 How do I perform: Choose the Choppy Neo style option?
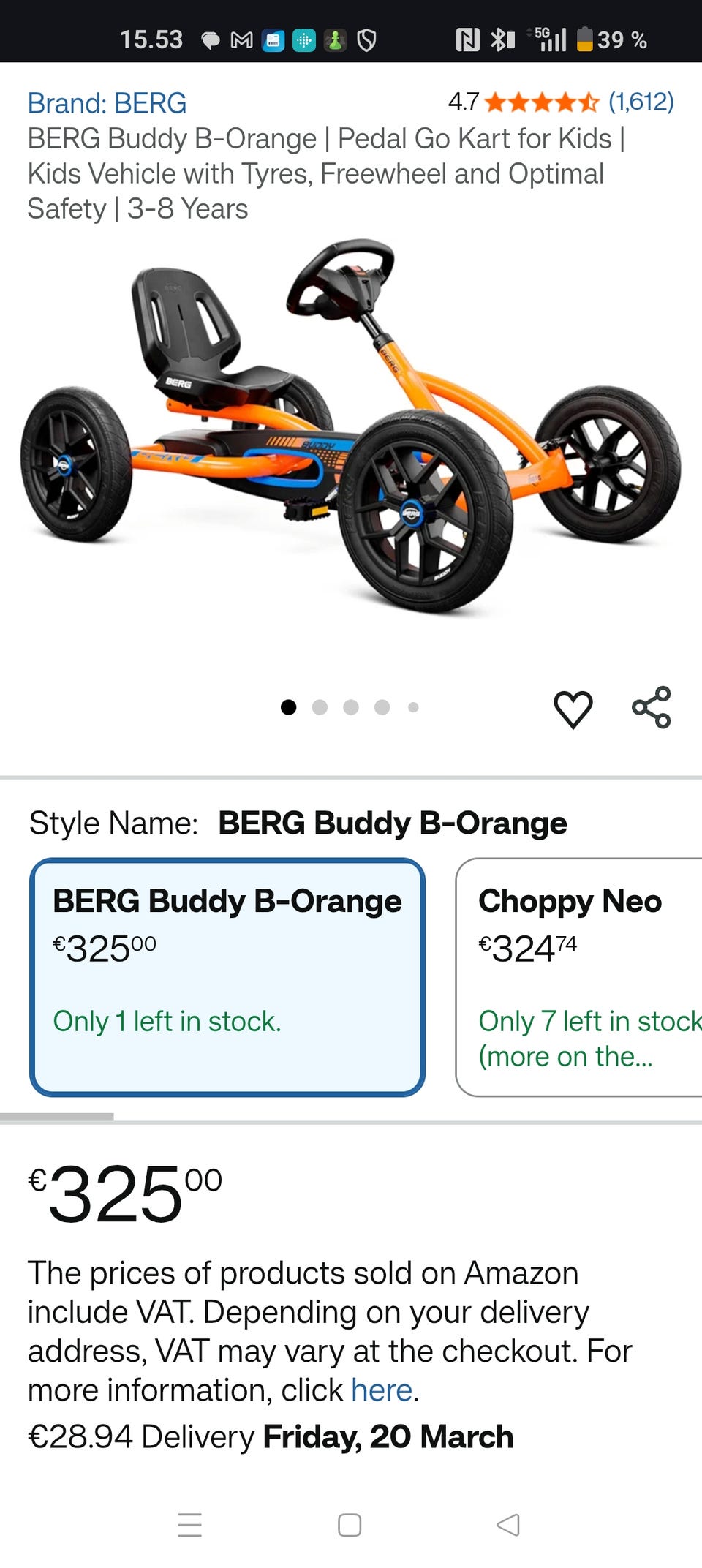[x=578, y=976]
